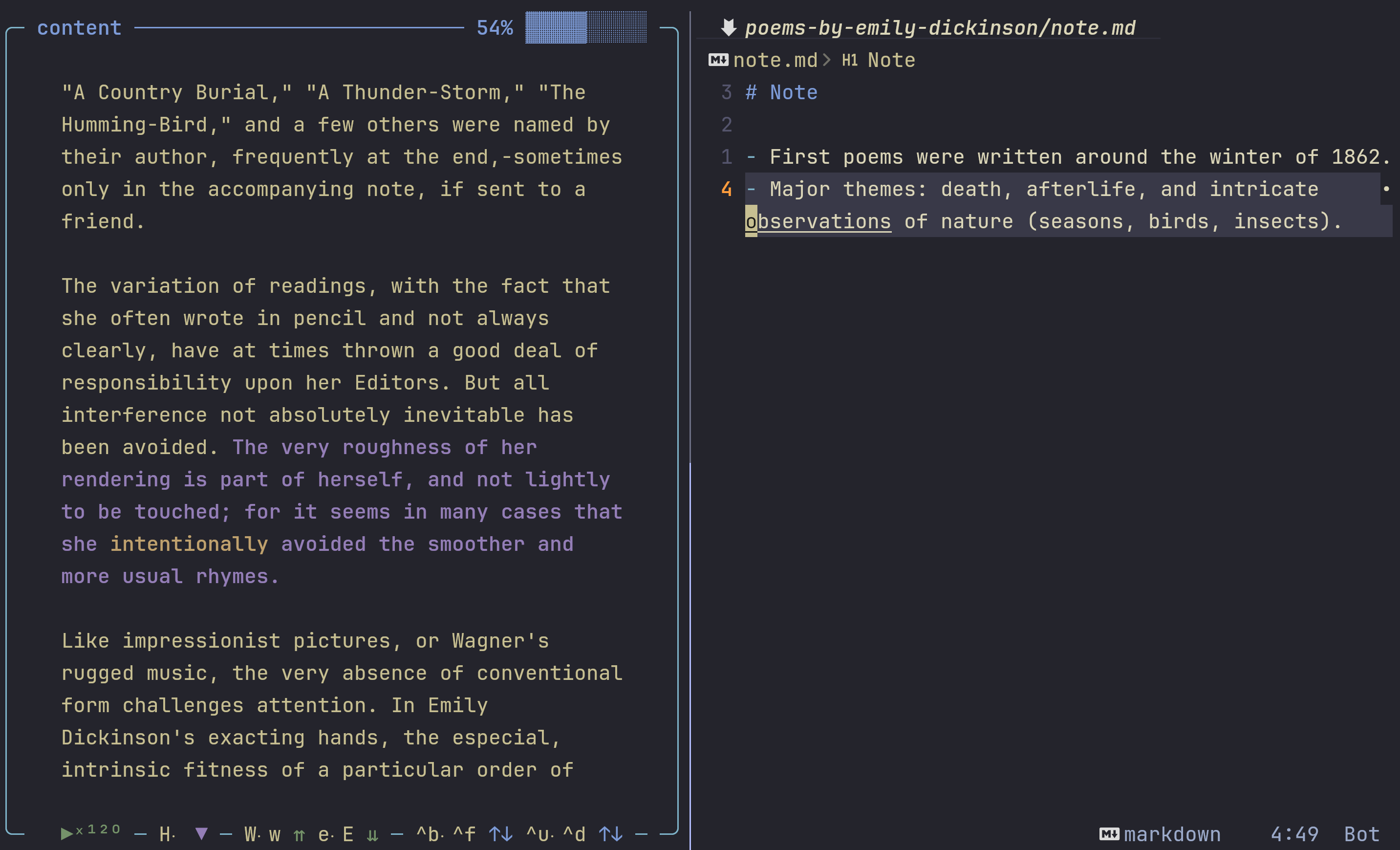Click the 'E' key hint in footer

click(348, 834)
